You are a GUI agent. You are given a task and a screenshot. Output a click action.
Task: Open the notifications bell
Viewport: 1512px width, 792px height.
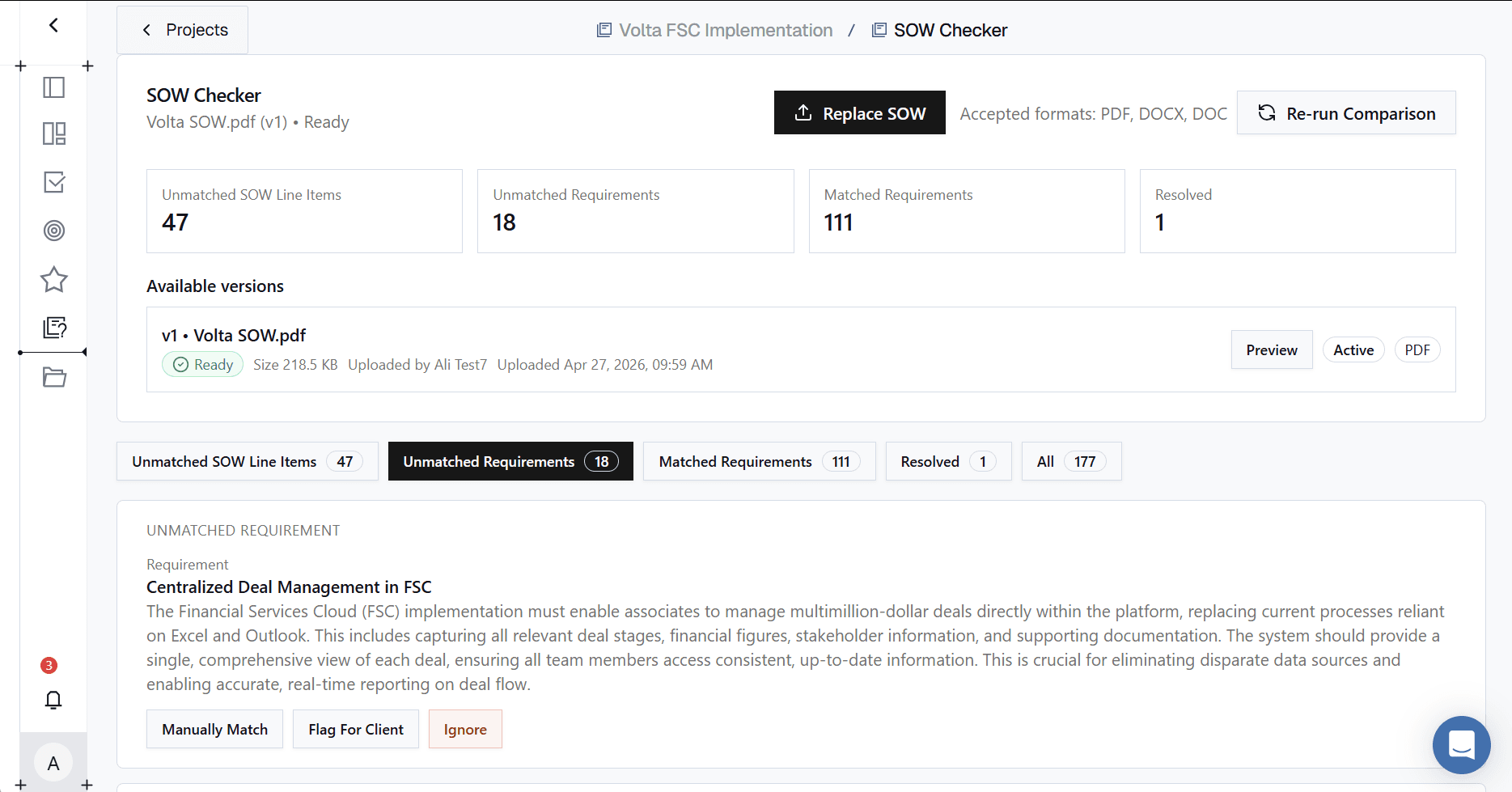(53, 700)
